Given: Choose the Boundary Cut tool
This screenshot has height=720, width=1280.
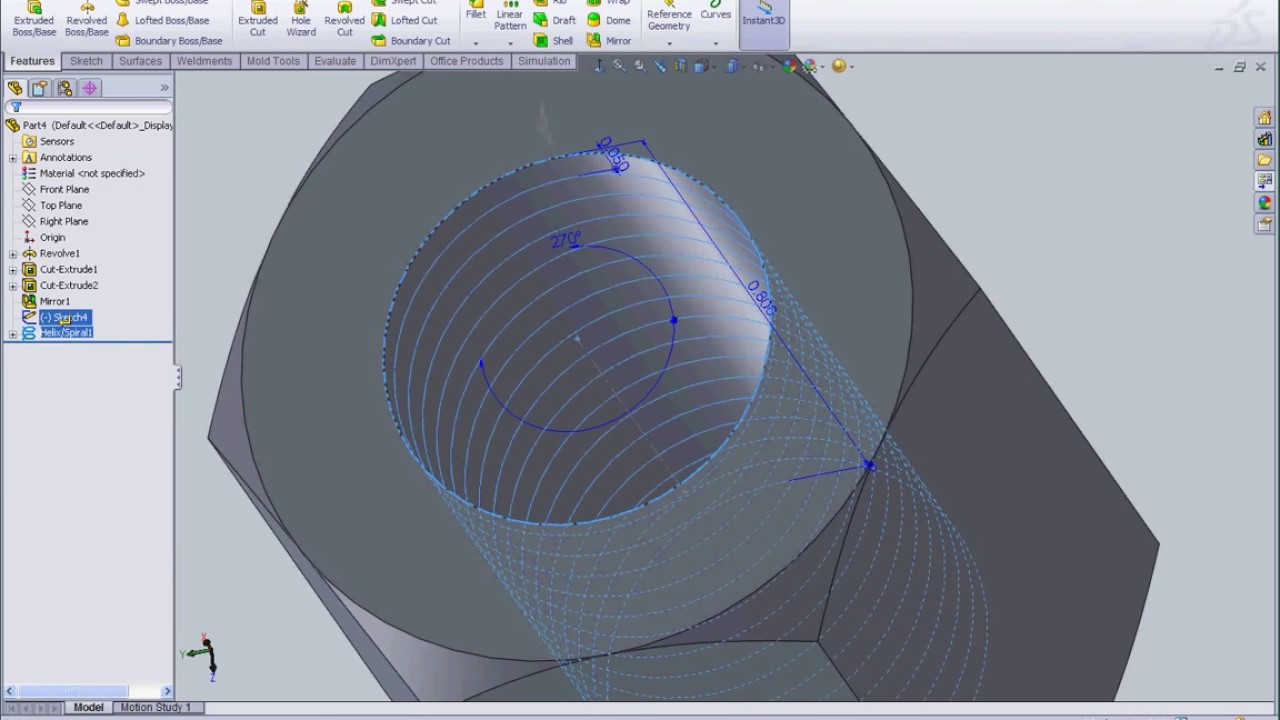Looking at the screenshot, I should 411,41.
